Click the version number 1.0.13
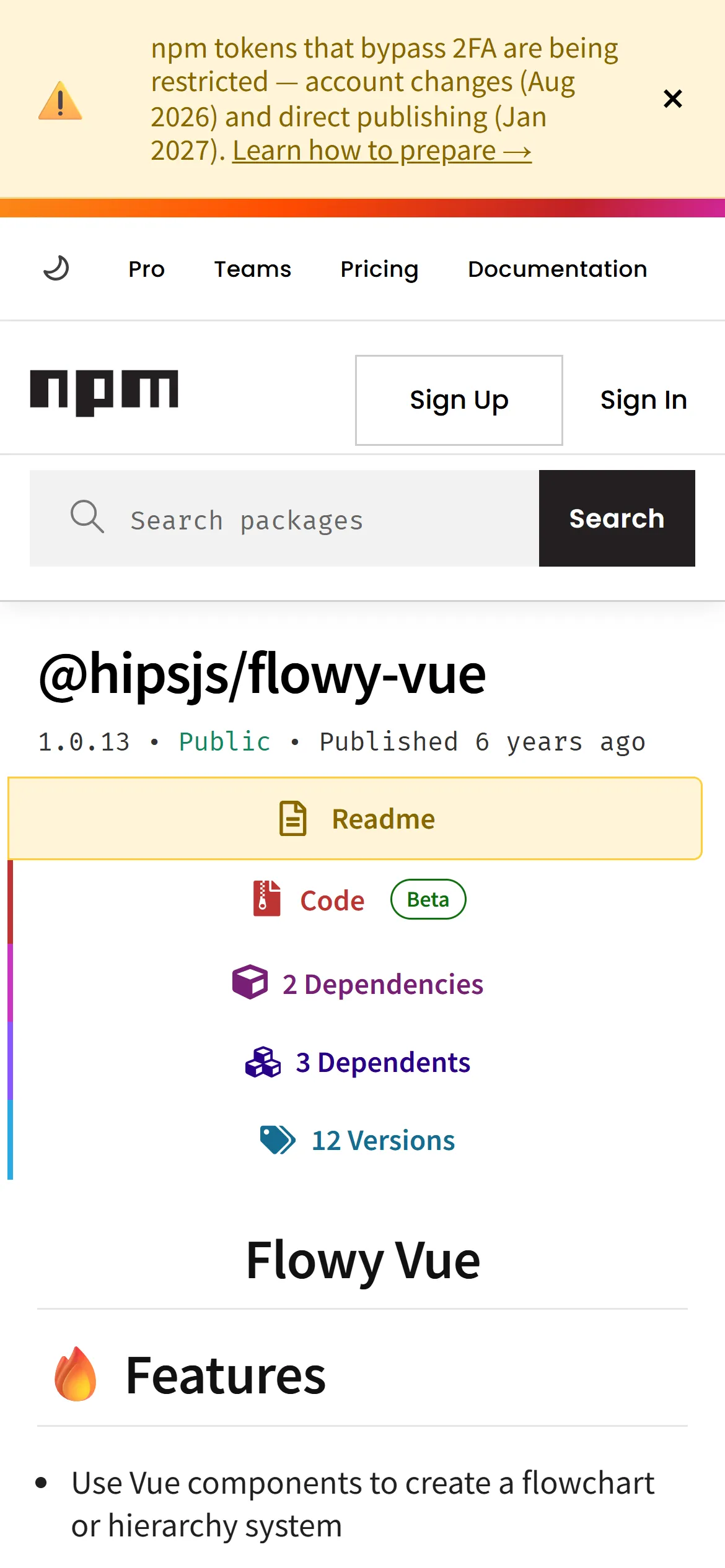Image resolution: width=725 pixels, height=1568 pixels. click(x=84, y=742)
